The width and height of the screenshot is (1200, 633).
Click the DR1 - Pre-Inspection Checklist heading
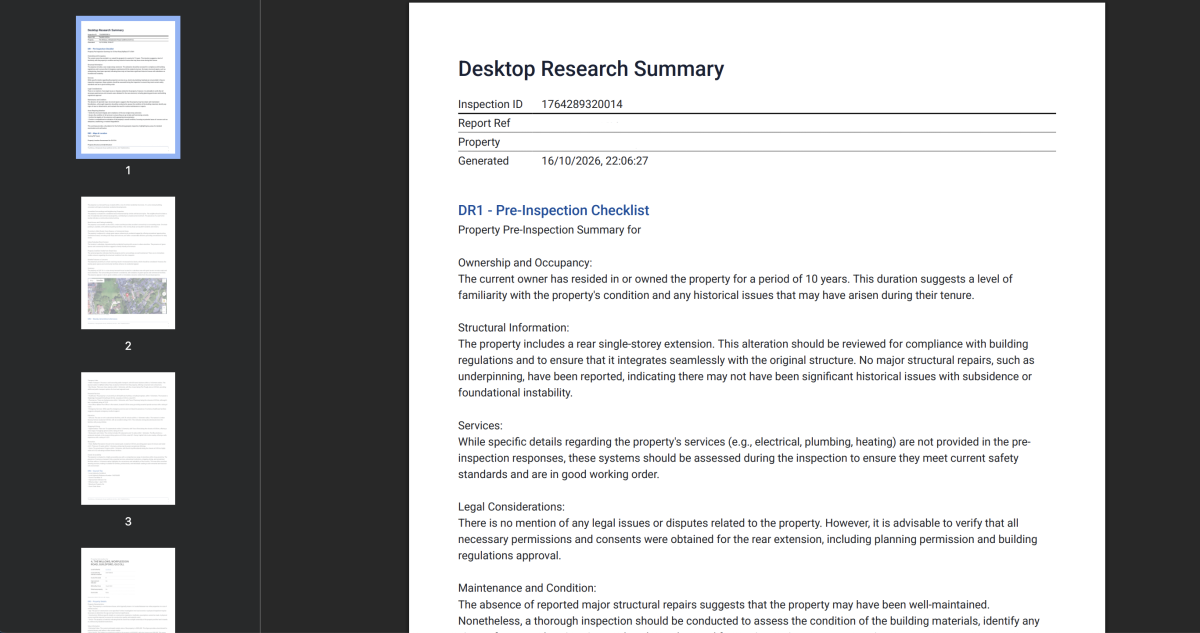(x=554, y=210)
